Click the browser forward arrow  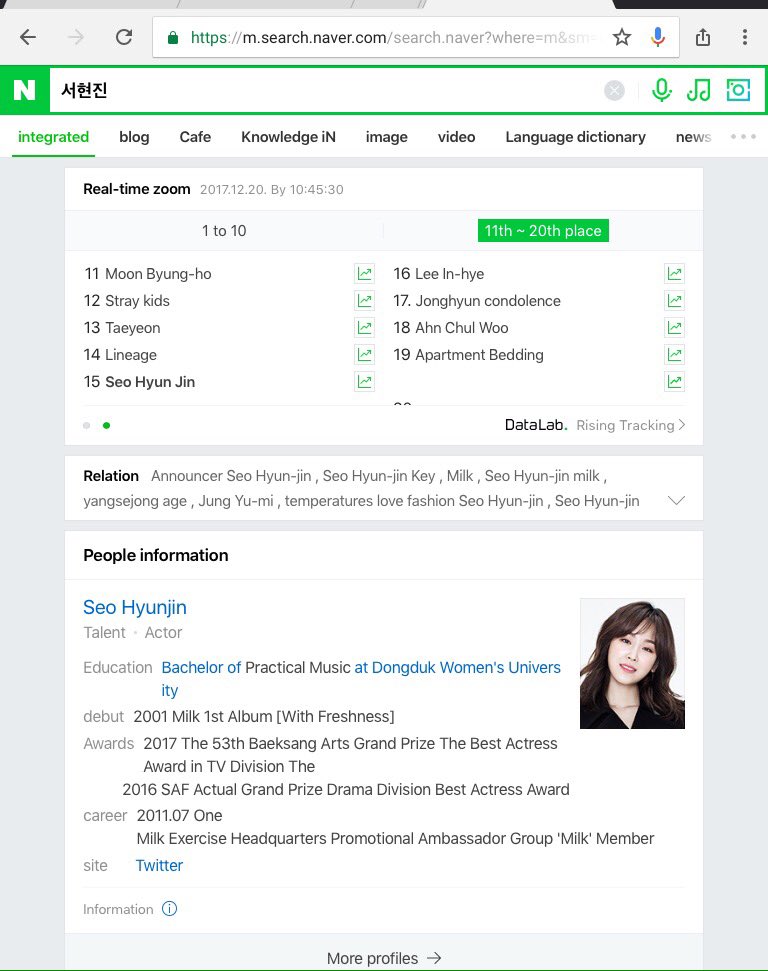coord(76,37)
